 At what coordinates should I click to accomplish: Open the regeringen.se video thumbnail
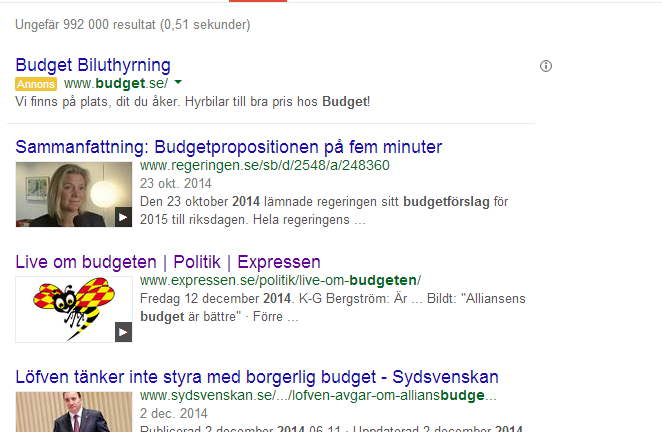(x=74, y=194)
